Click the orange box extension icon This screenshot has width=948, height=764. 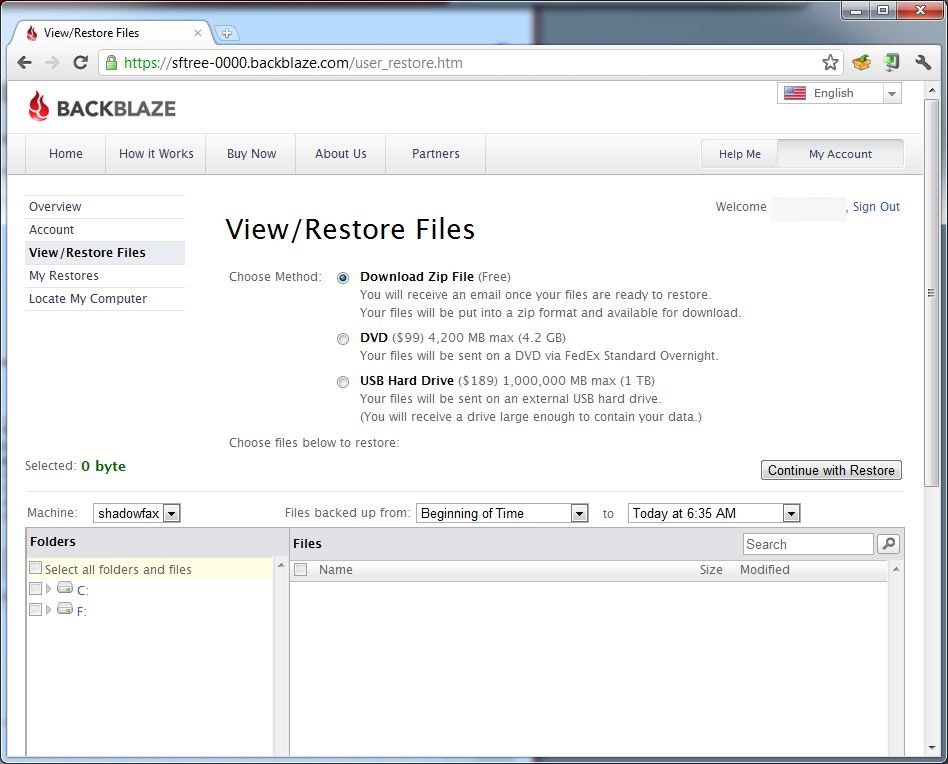[x=862, y=62]
